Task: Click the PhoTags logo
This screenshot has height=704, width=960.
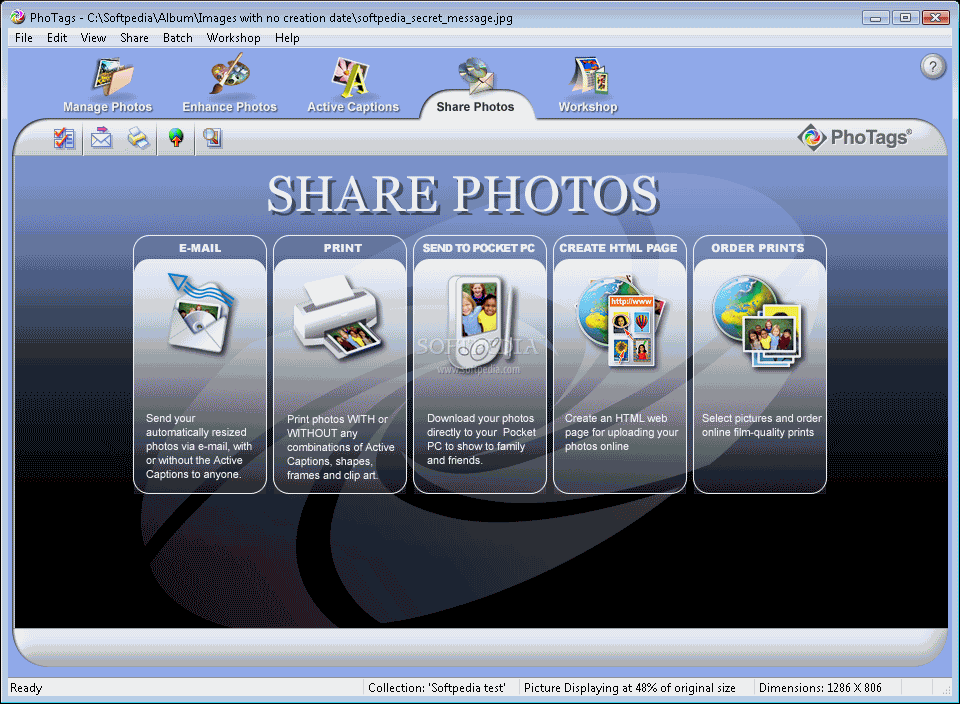Action: [x=855, y=137]
